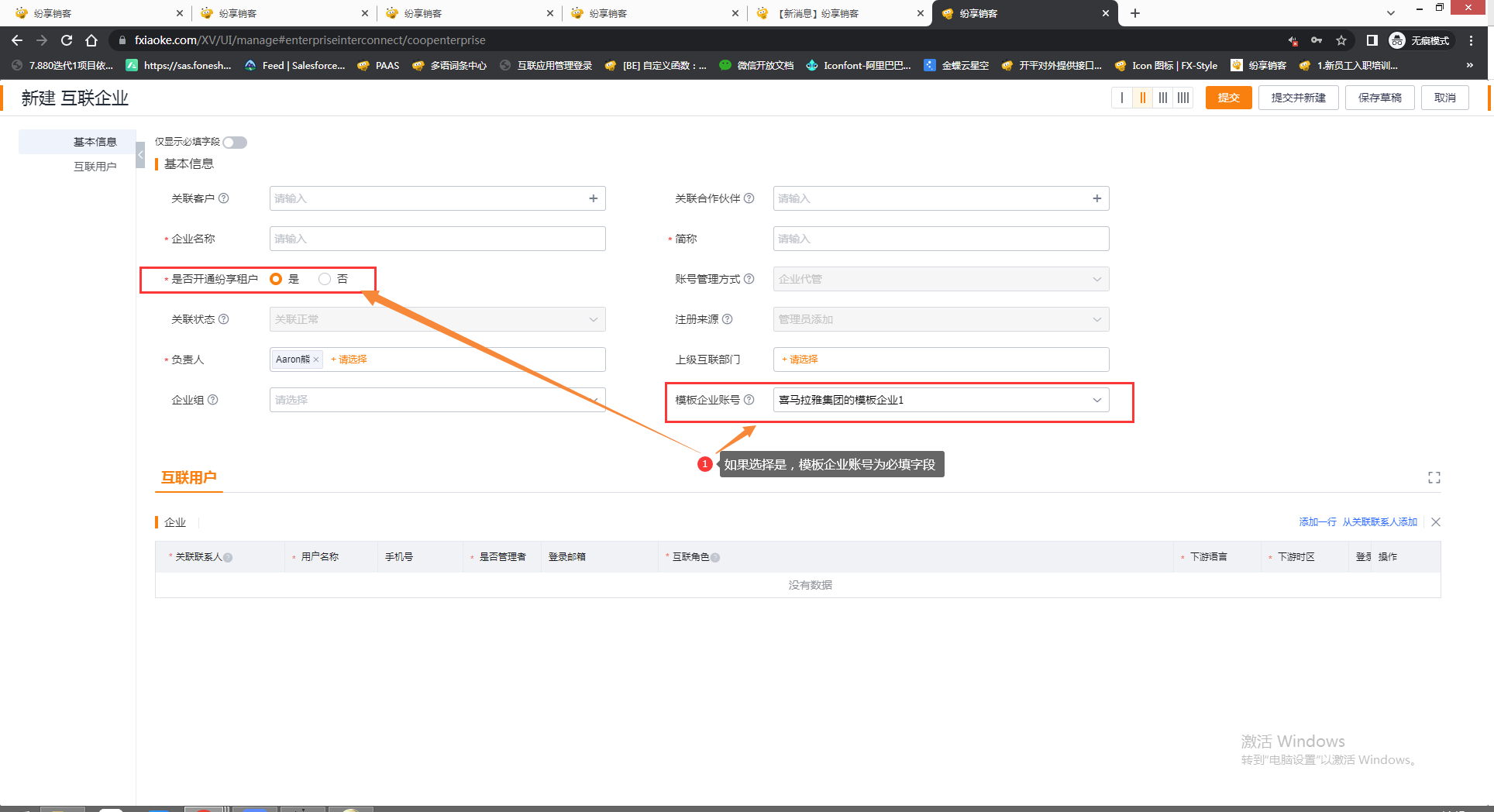Image resolution: width=1494 pixels, height=812 pixels.
Task: Bookmark this page with star icon
Action: pyautogui.click(x=1341, y=40)
